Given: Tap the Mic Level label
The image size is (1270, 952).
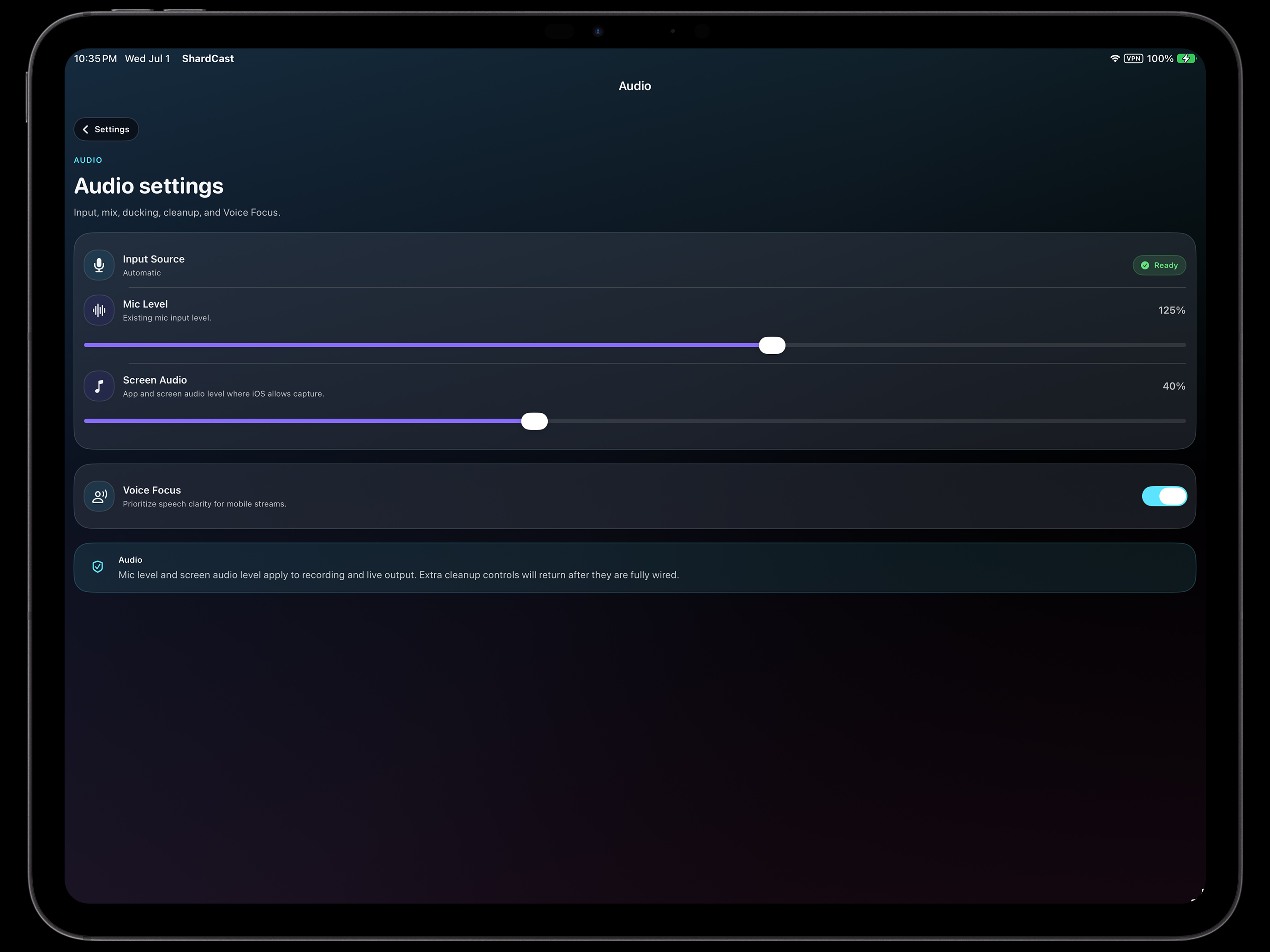Looking at the screenshot, I should pos(145,304).
